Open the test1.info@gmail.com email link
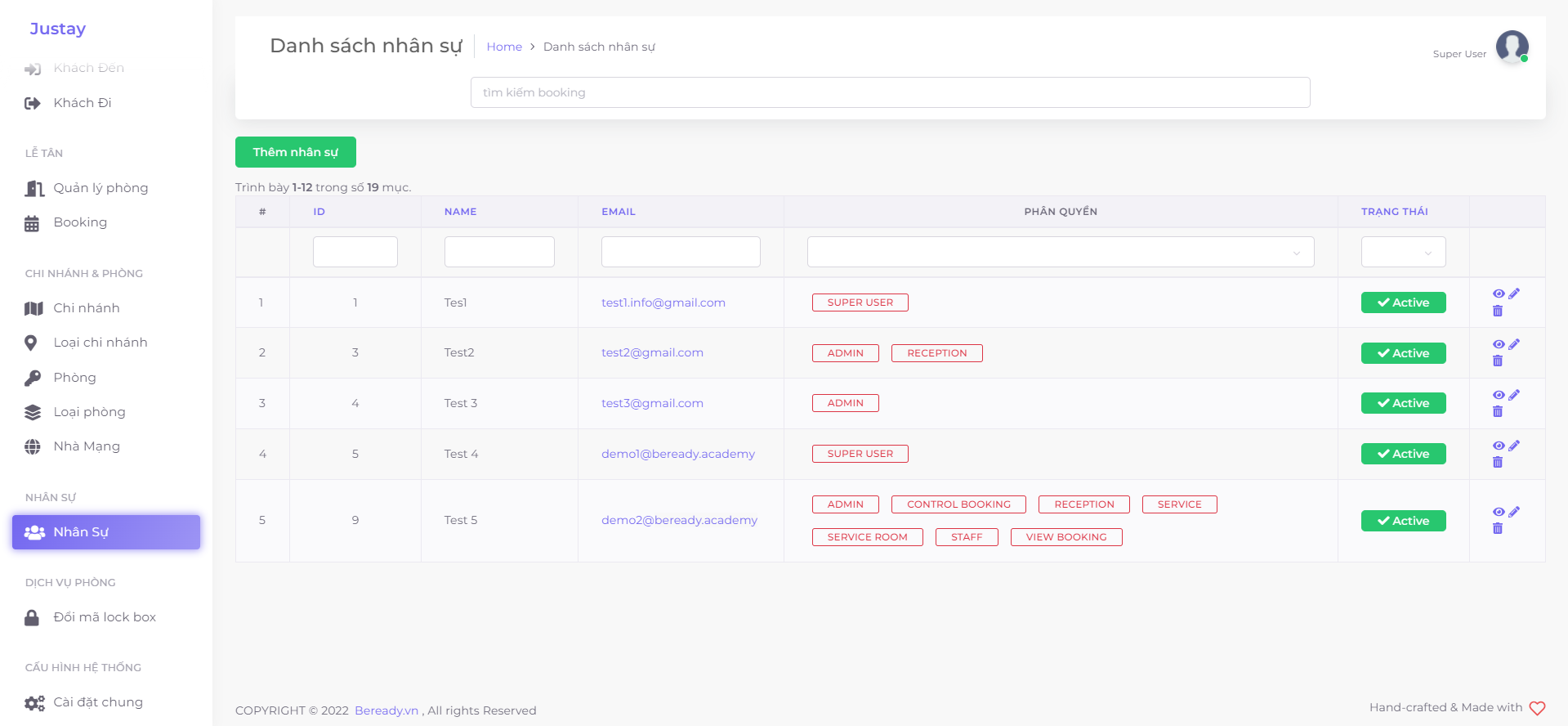1568x726 pixels. coord(663,302)
